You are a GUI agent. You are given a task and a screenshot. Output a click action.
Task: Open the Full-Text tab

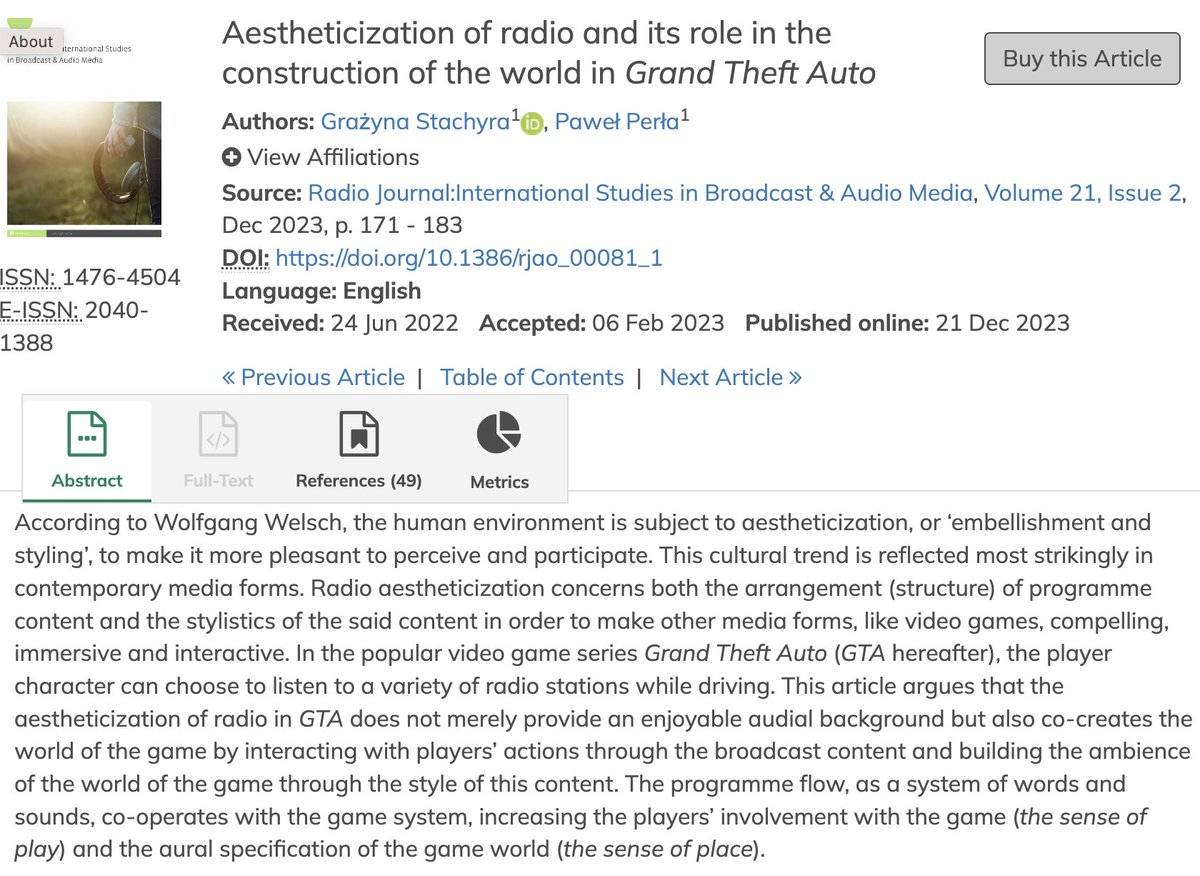pyautogui.click(x=218, y=449)
